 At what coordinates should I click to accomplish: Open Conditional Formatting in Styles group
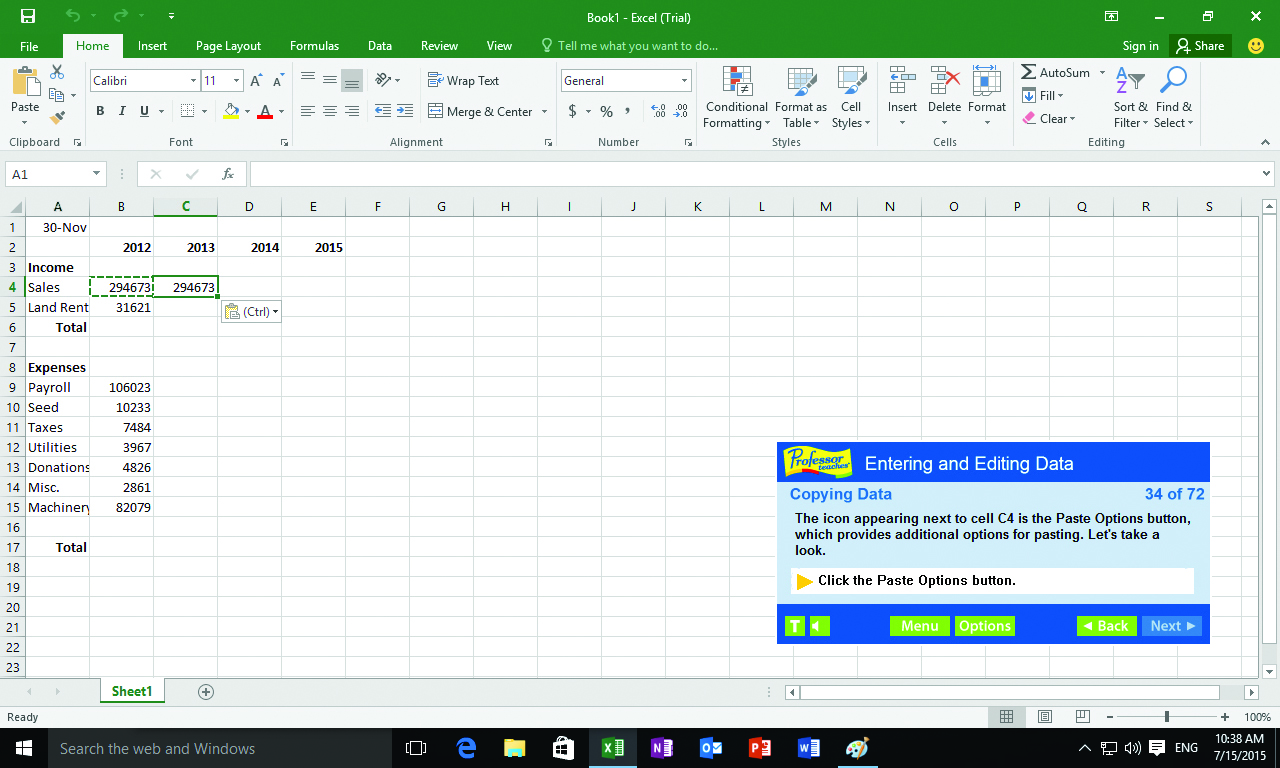click(x=736, y=98)
